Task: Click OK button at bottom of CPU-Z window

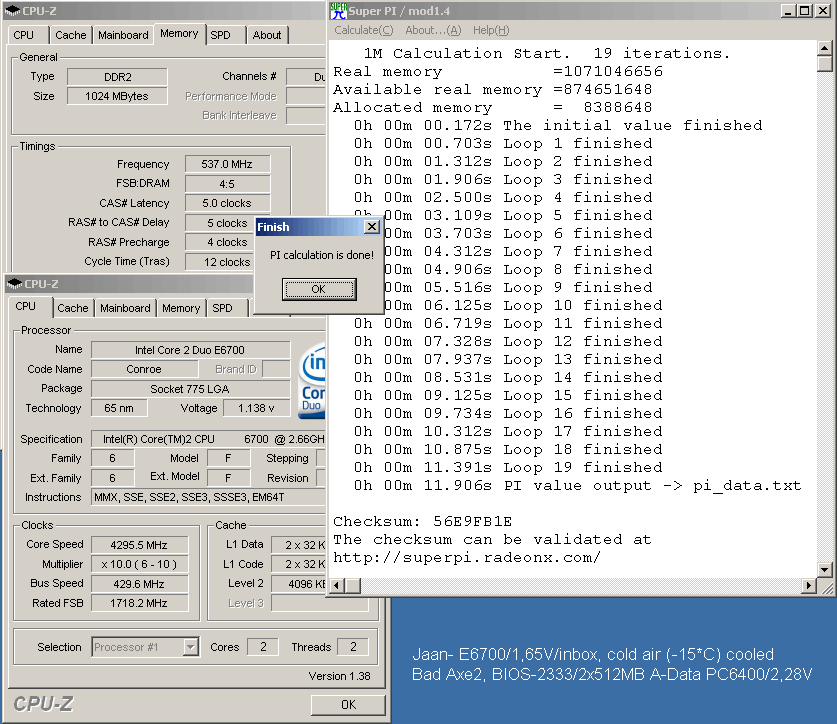Action: tap(348, 705)
